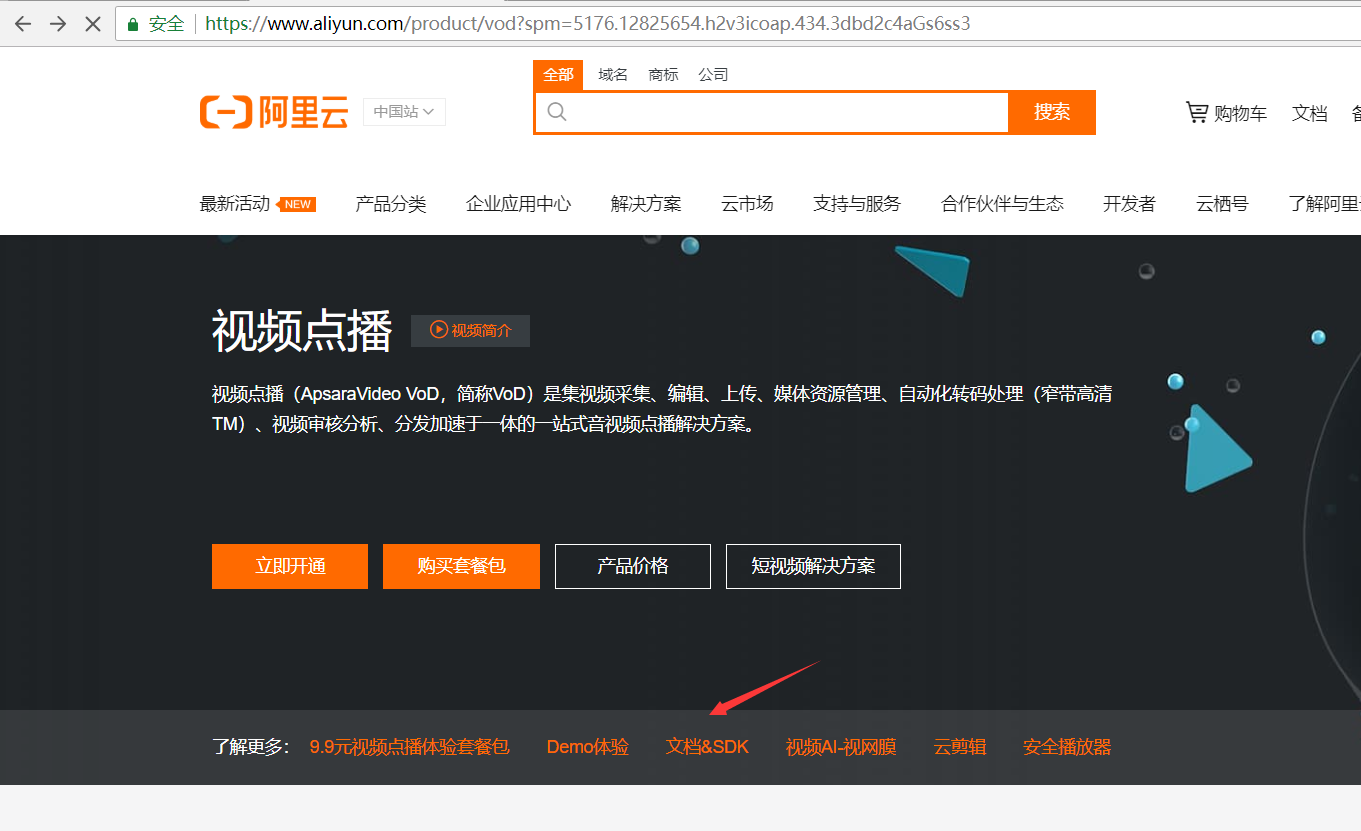Open the 最新活动 menu
Screen dimensions: 1361x831
(234, 204)
